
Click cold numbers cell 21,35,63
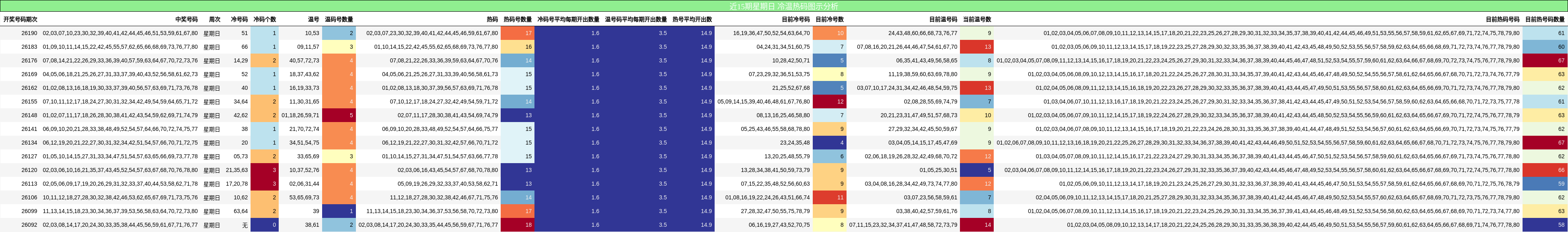[x=237, y=170]
